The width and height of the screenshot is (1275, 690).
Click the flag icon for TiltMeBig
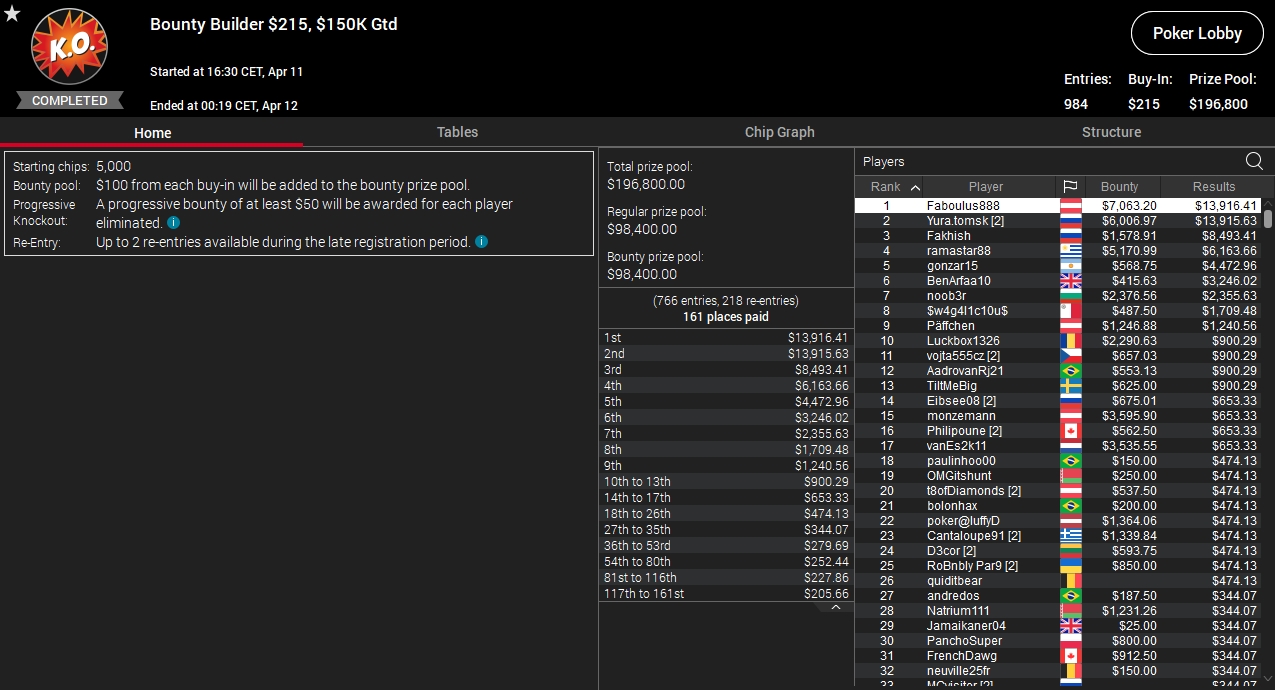tap(1070, 386)
